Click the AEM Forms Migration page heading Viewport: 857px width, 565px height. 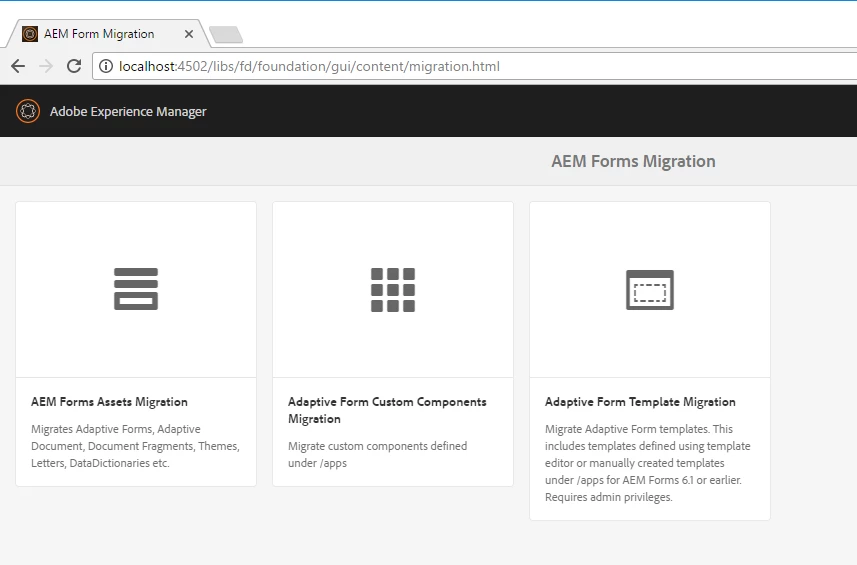[x=633, y=161]
